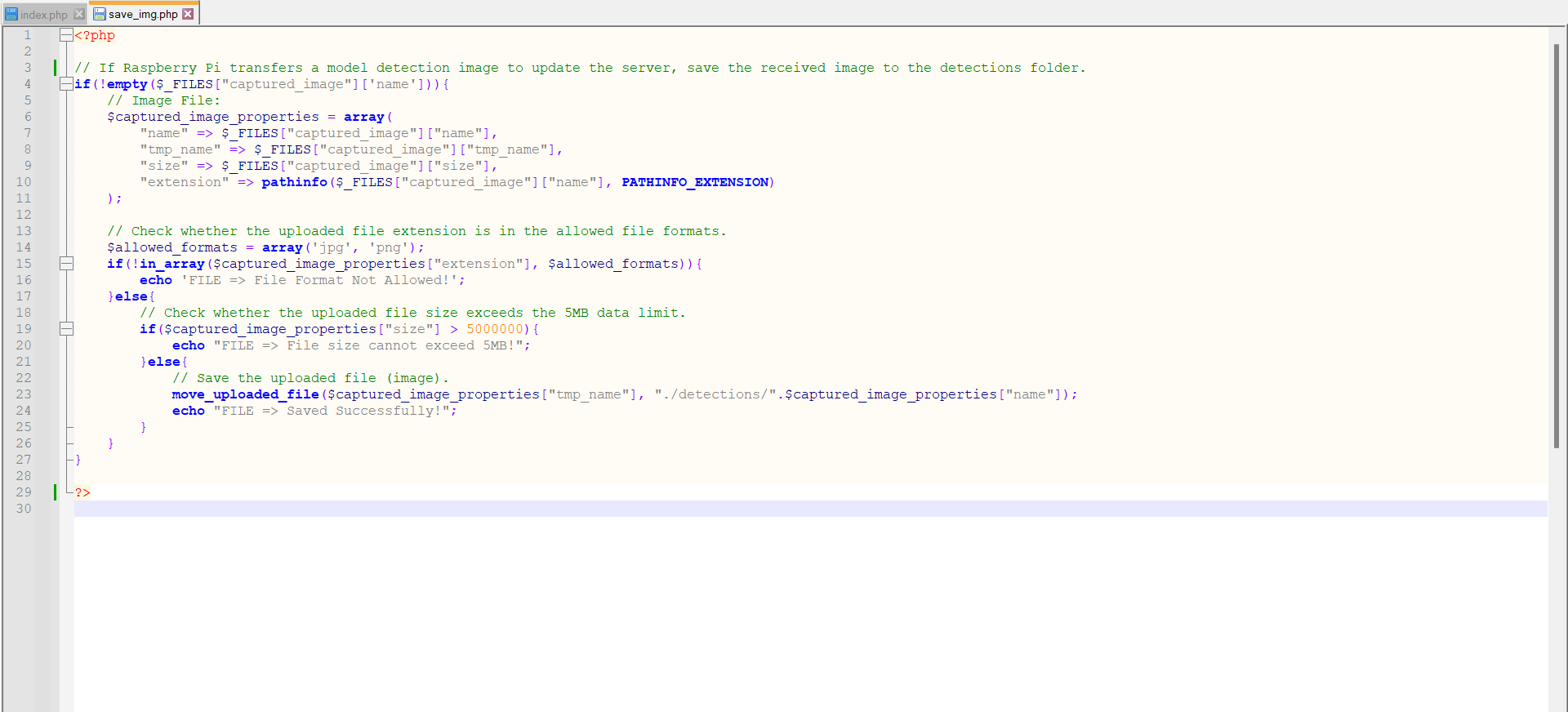Collapse the <?php block fold marker
The height and width of the screenshot is (712, 1568).
[66, 35]
